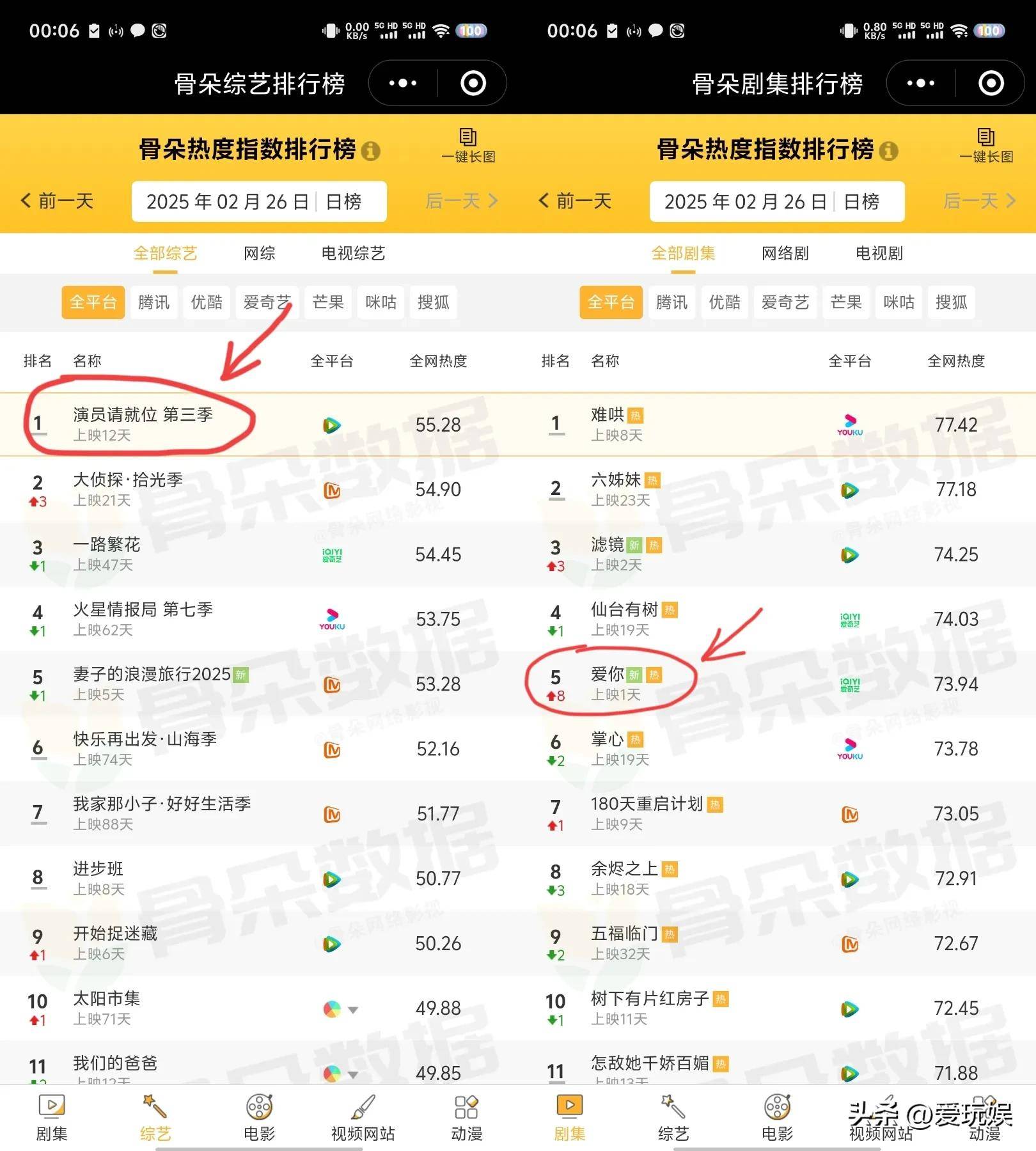
Task: Open the 我家那小子·好好生活季 entry
Action: [x=259, y=813]
